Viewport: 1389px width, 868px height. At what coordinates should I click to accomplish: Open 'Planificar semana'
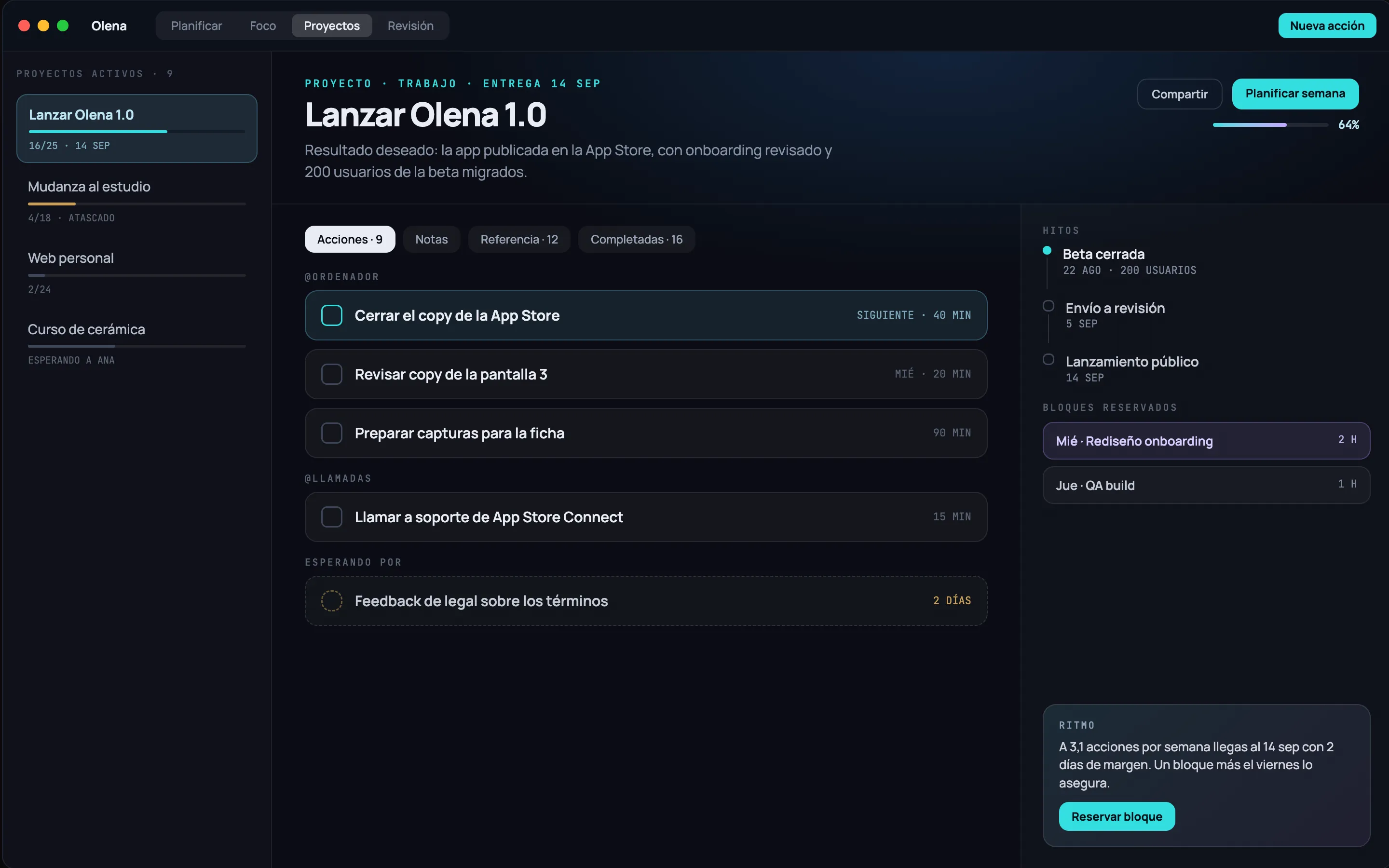[x=1295, y=94]
